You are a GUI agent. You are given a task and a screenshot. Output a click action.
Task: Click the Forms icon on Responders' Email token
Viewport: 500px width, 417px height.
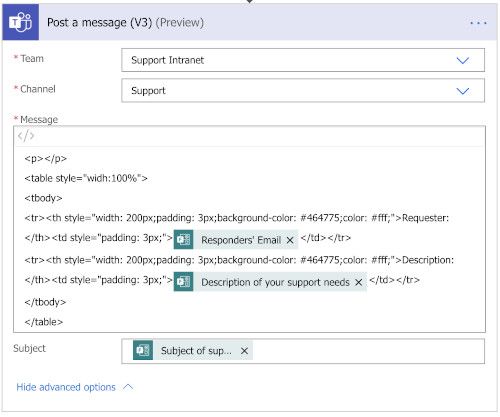point(183,240)
